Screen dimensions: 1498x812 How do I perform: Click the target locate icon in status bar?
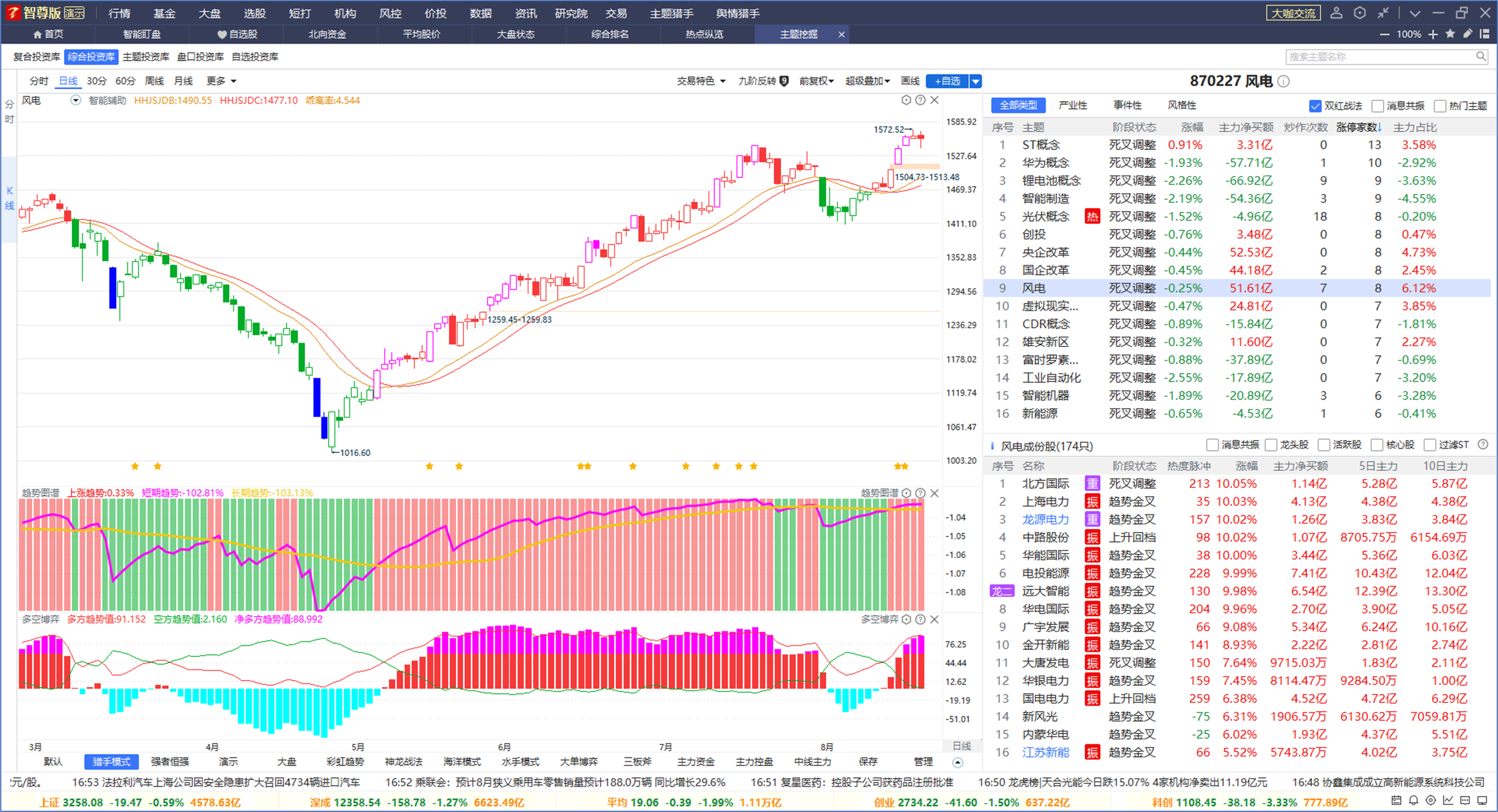point(1431,801)
